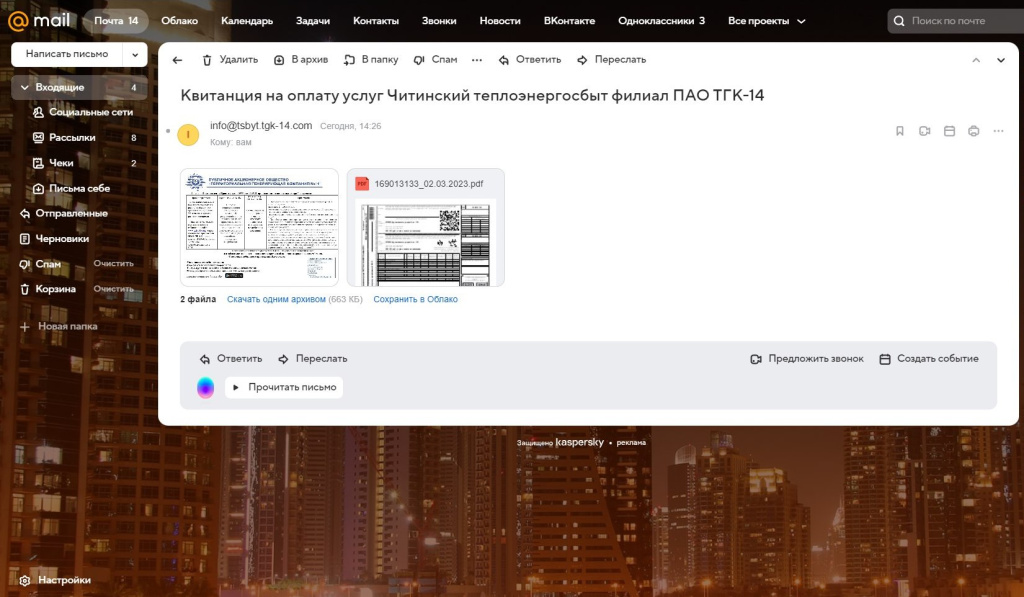This screenshot has height=597, width=1024.
Task: Click Очистить next to Спам
Action: (114, 263)
